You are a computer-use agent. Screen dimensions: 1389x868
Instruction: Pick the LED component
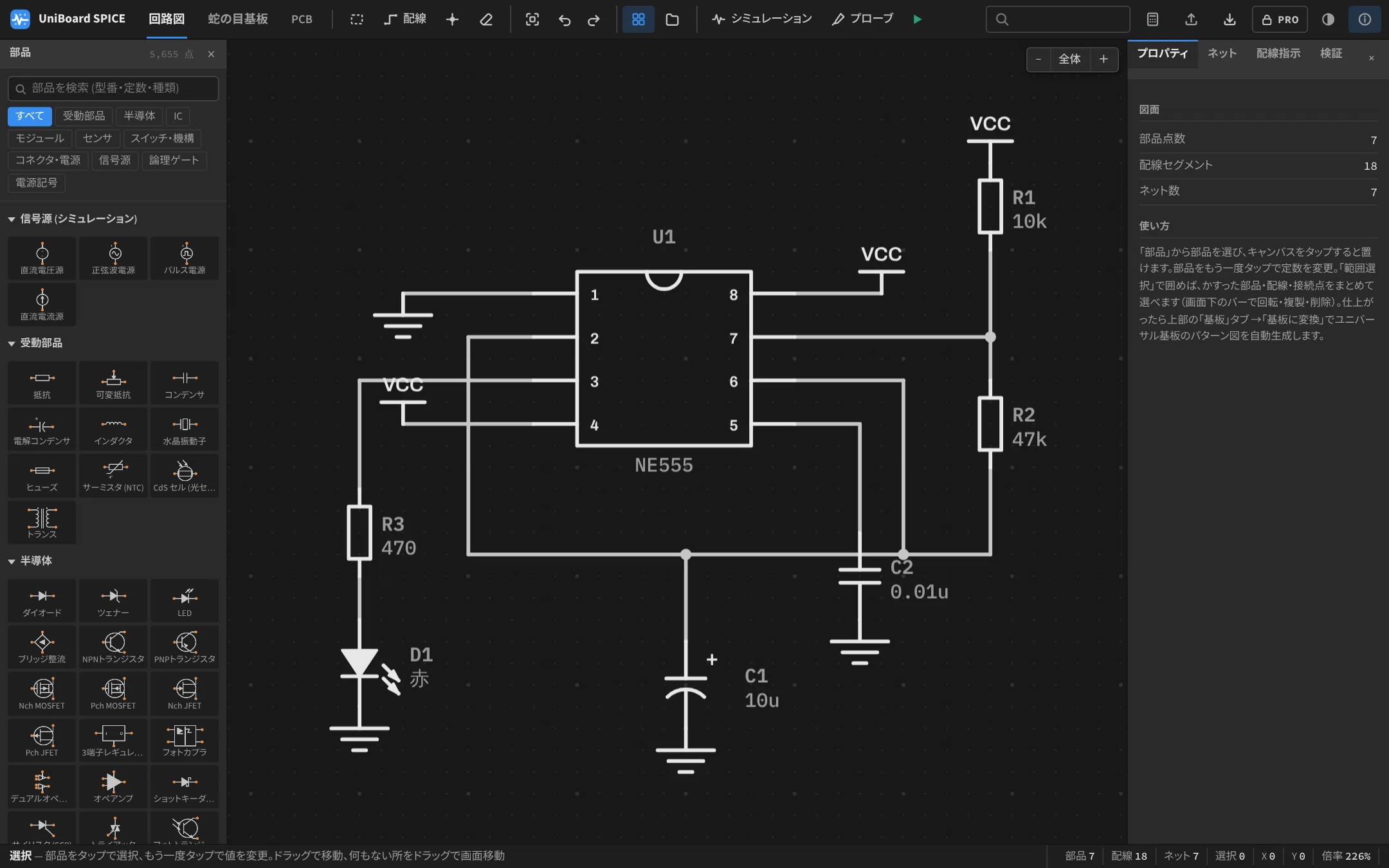pos(185,601)
